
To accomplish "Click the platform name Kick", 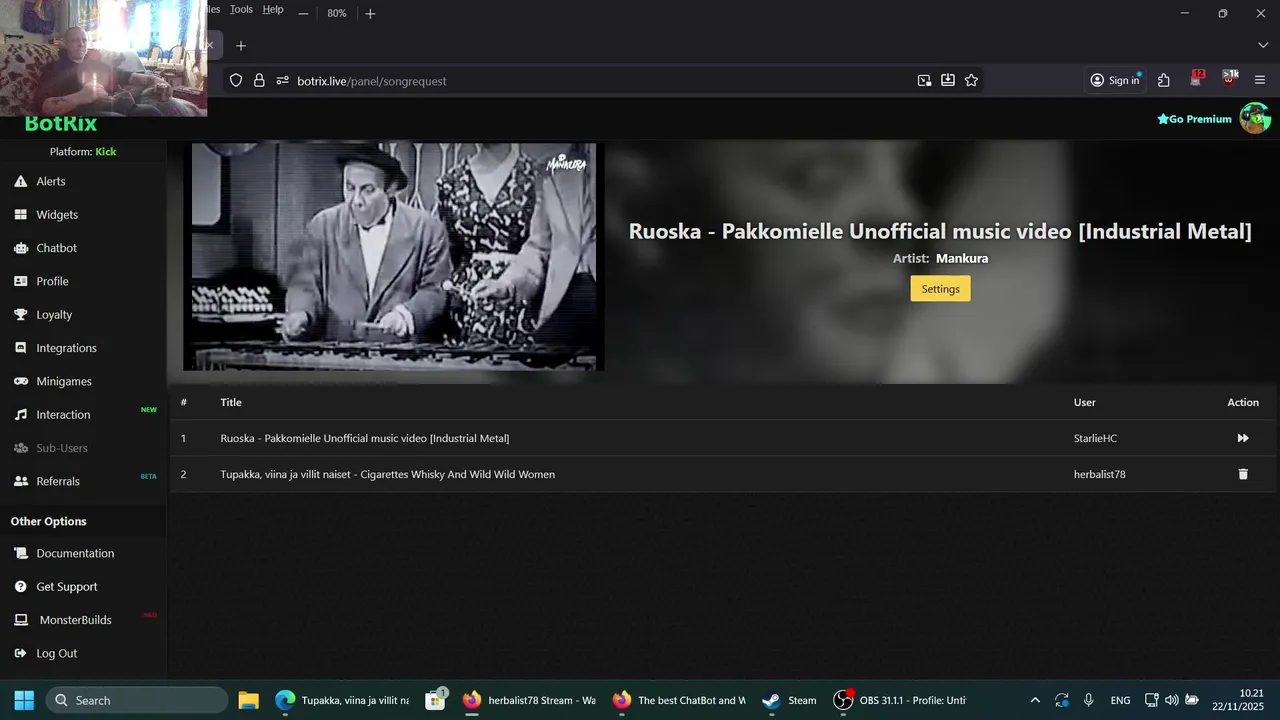I will 106,152.
